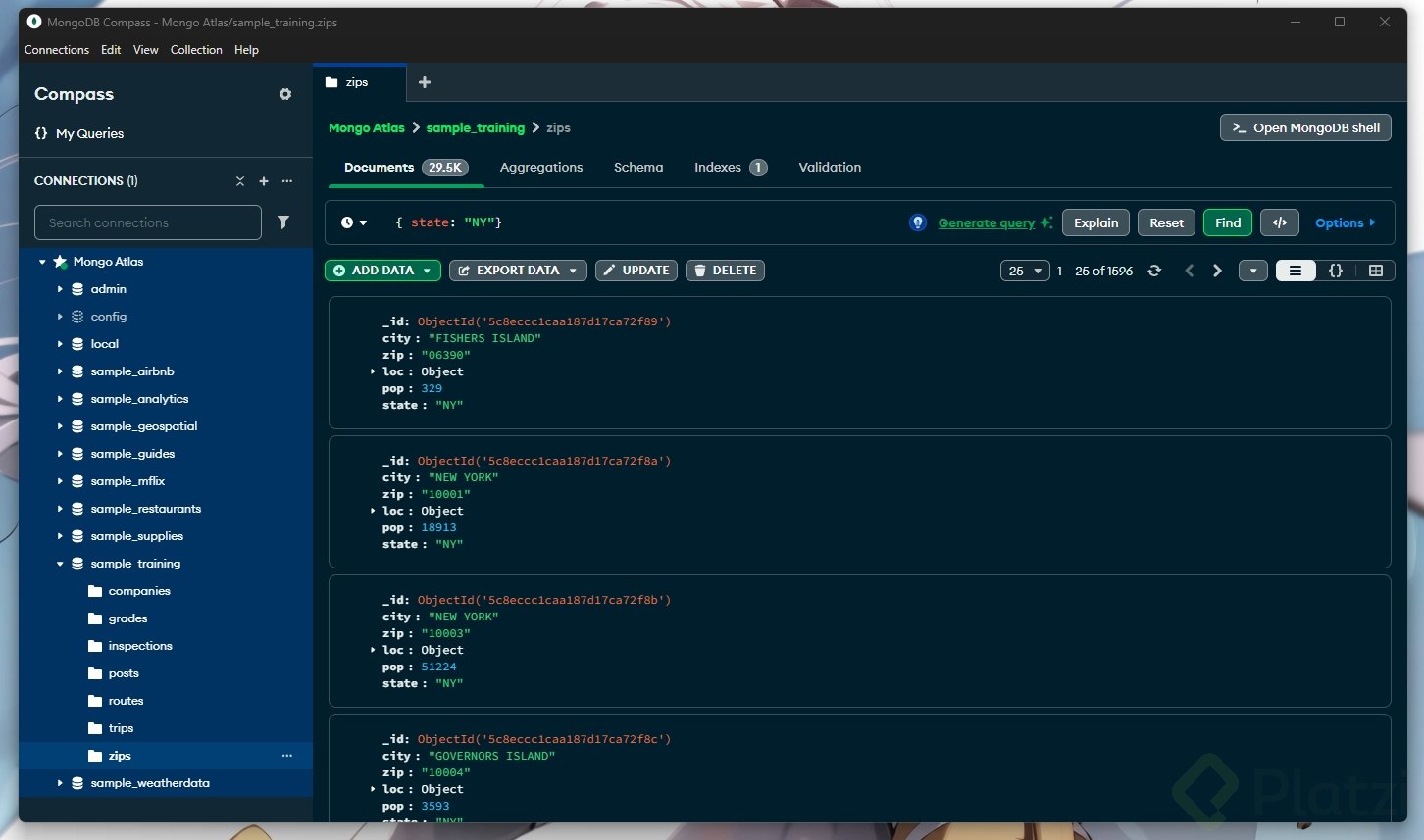This screenshot has height=840, width=1424.
Task: Open the Collection menu
Action: [196, 50]
